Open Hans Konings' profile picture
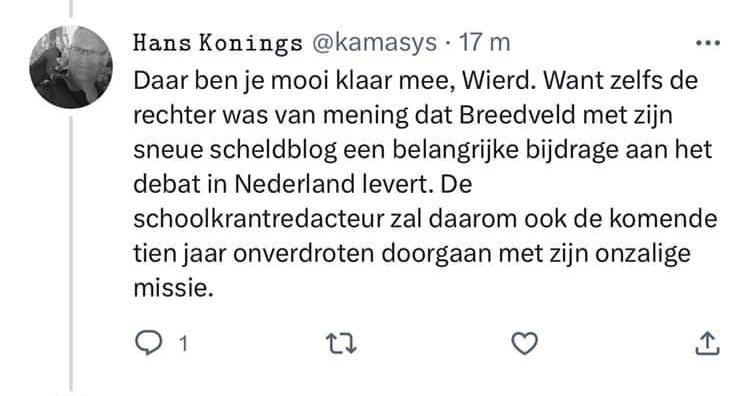This screenshot has width=752, height=396. point(71,67)
